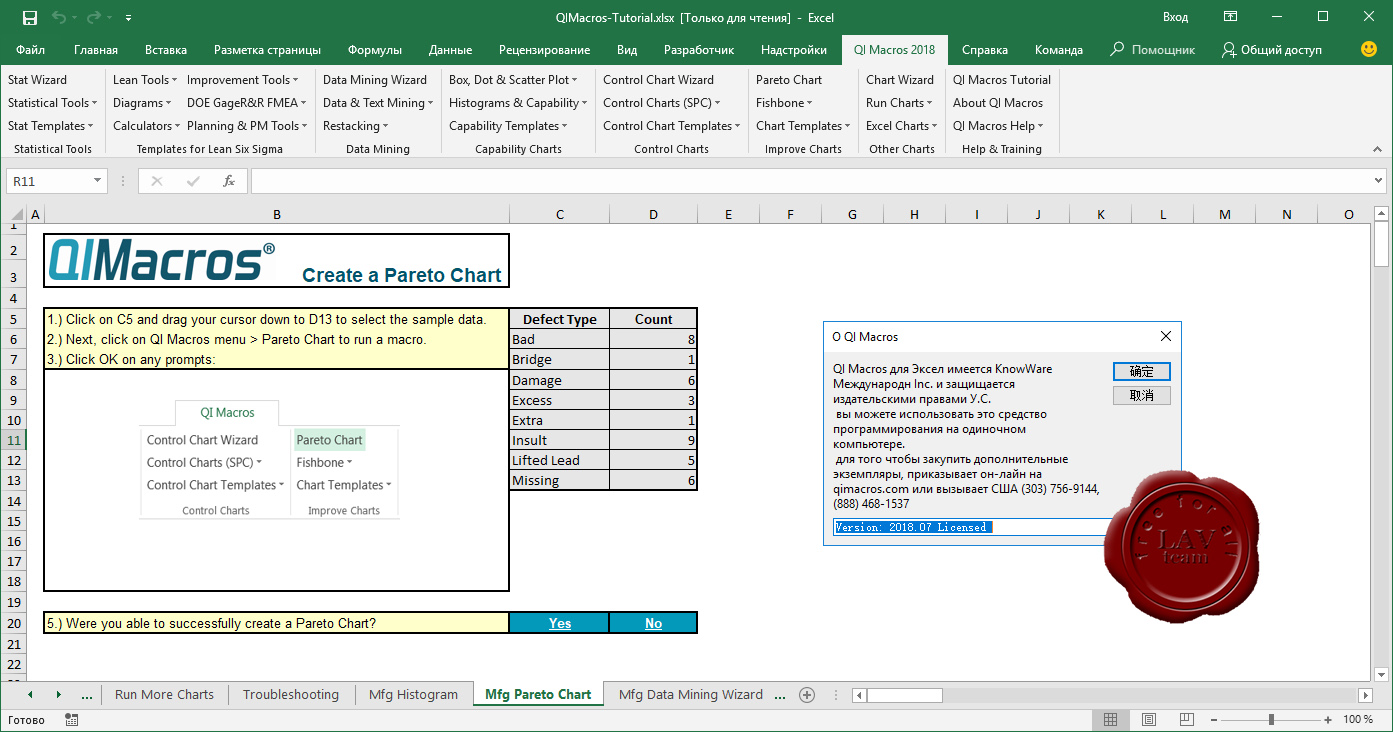This screenshot has width=1393, height=732.
Task: Click the Yes link in row 20
Action: coord(560,623)
